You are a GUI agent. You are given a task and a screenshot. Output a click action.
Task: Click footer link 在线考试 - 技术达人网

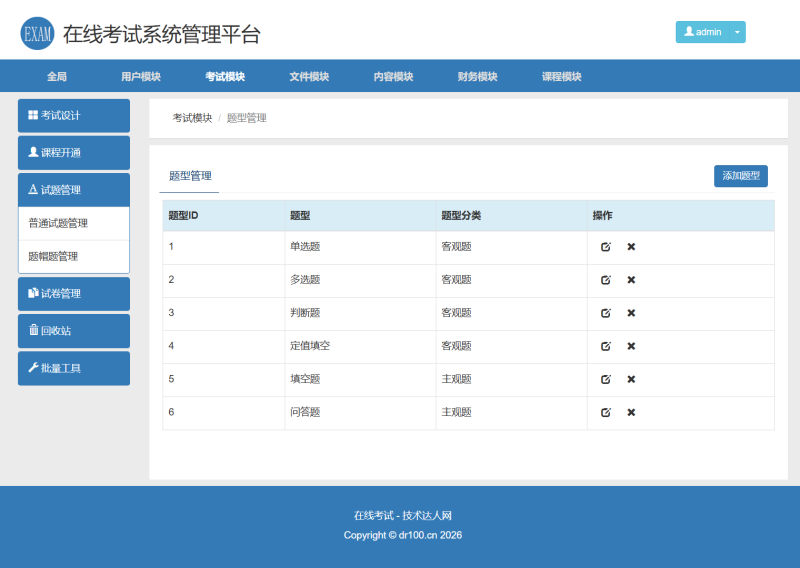403,516
